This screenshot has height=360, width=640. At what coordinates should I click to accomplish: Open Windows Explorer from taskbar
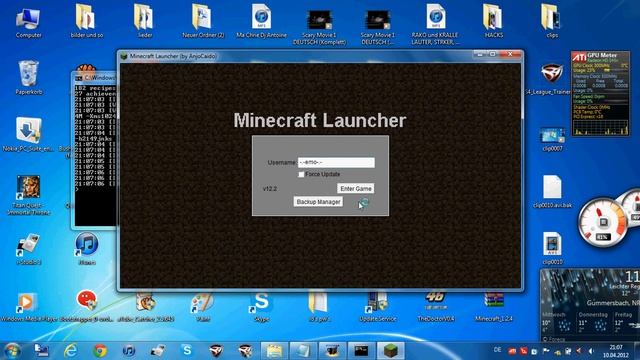click(x=274, y=350)
